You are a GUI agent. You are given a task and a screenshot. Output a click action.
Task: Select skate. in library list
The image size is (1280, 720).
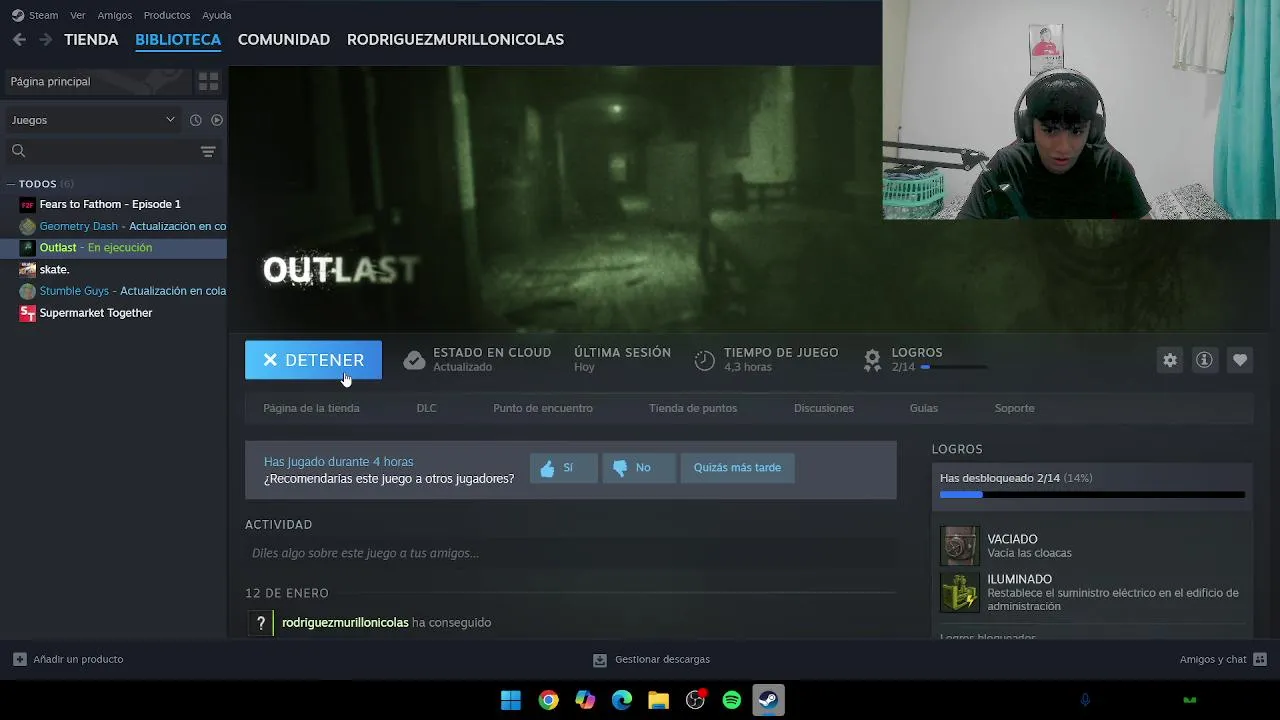coord(54,269)
